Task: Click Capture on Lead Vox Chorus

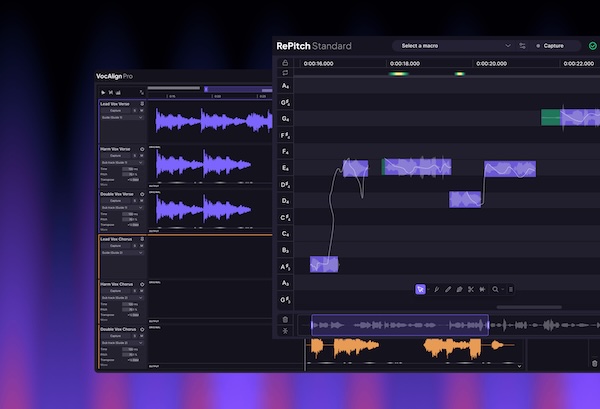Action: tap(116, 246)
